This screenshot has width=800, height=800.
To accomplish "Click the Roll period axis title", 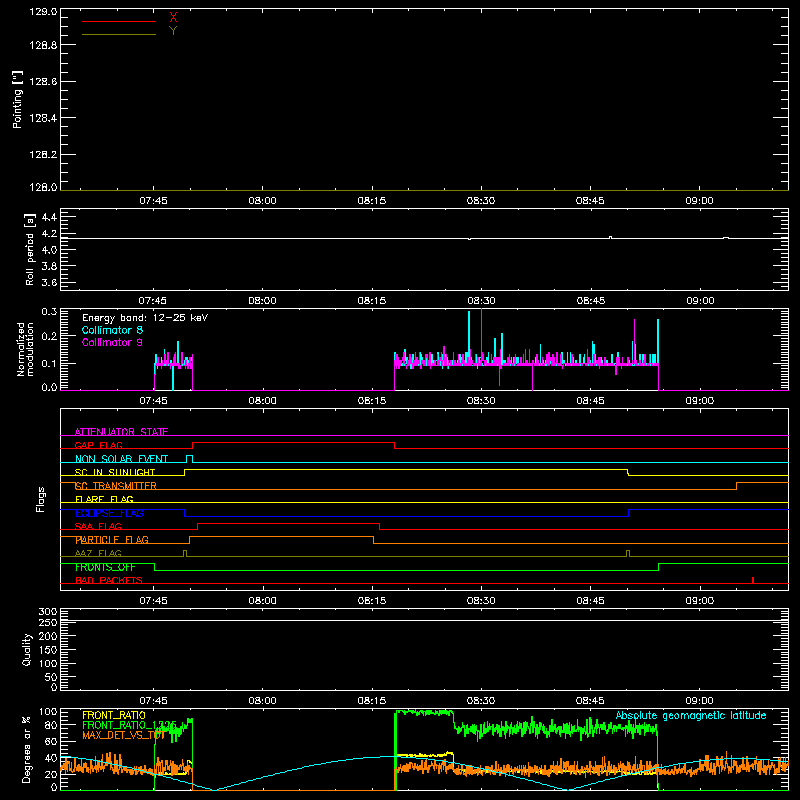I will point(30,249).
